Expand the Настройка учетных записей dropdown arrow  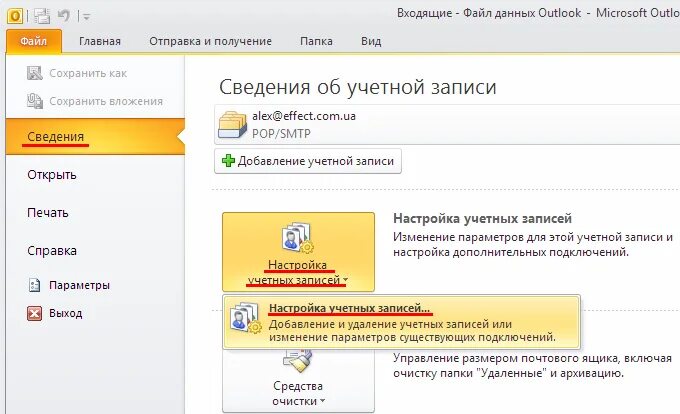(345, 280)
